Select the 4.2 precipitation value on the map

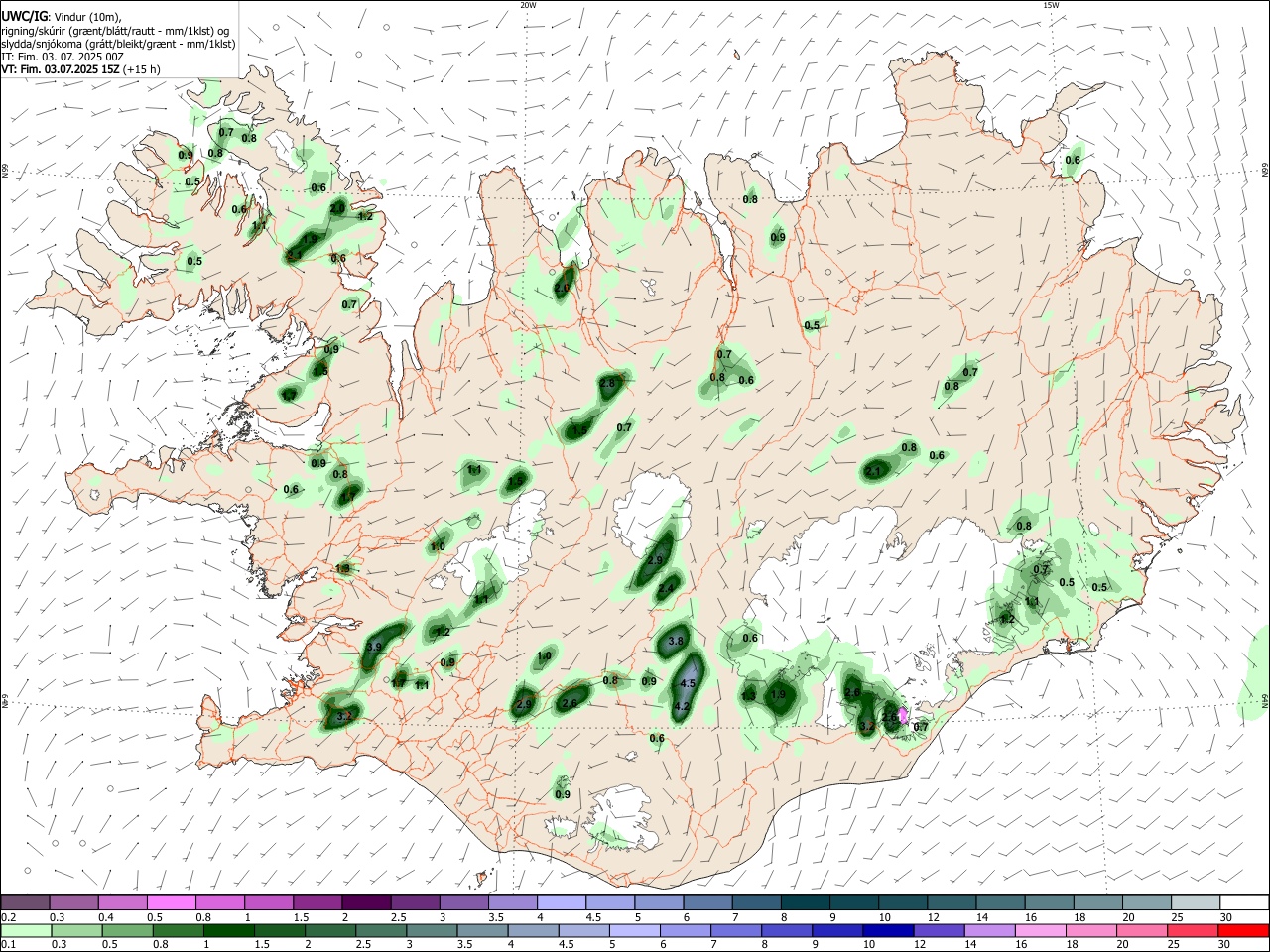point(682,706)
